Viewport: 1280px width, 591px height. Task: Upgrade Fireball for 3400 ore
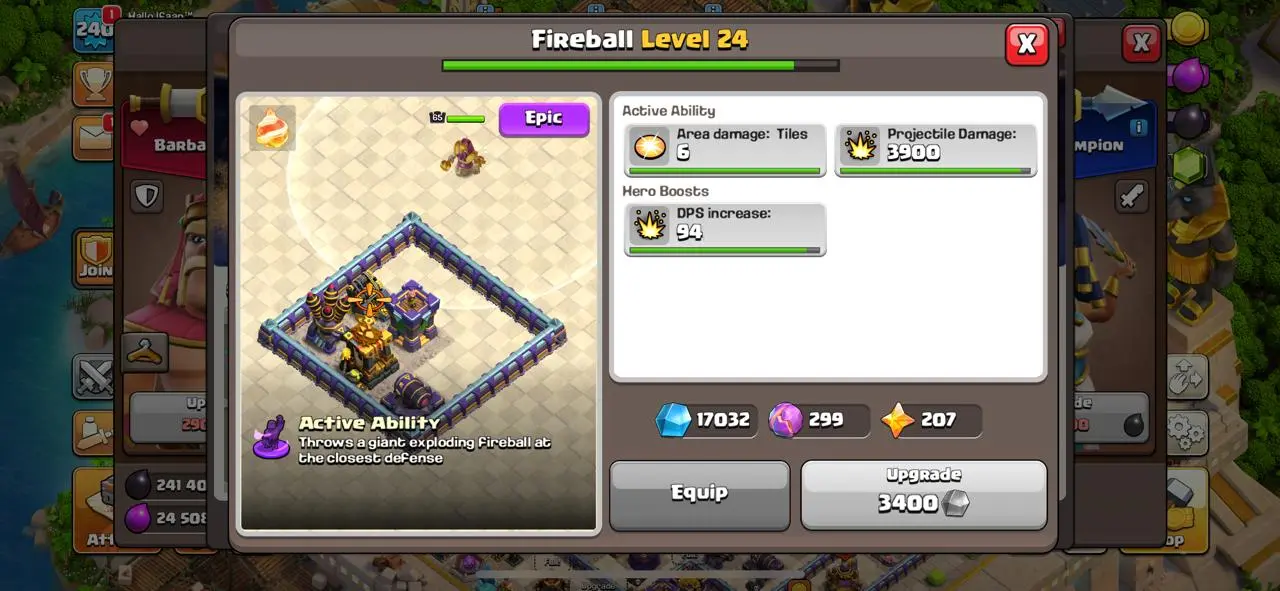point(924,494)
